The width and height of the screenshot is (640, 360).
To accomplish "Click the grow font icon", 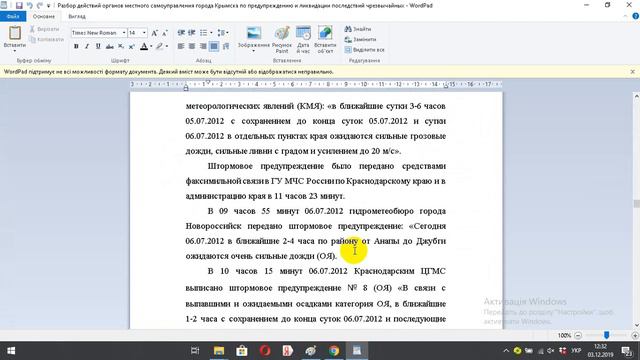I will 154,33.
